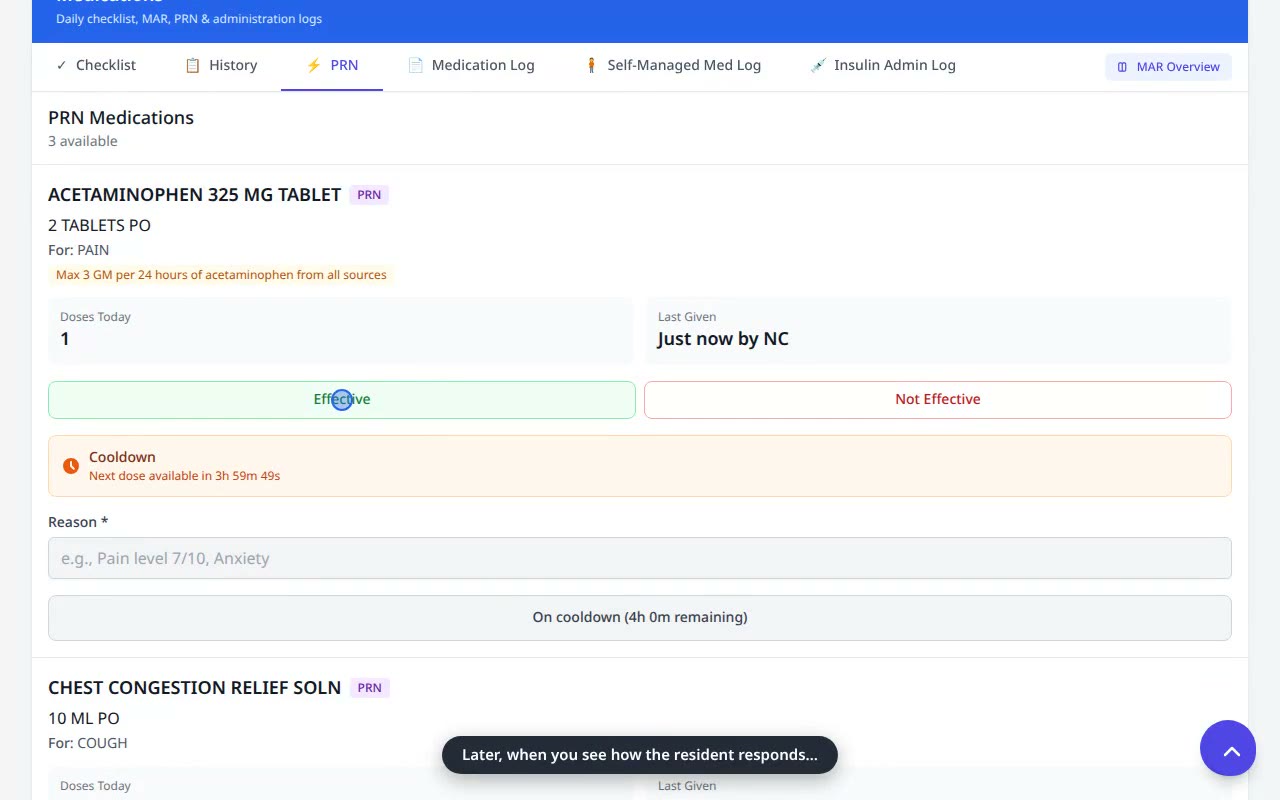Click the 'For: PAIN' indication text

tap(79, 250)
